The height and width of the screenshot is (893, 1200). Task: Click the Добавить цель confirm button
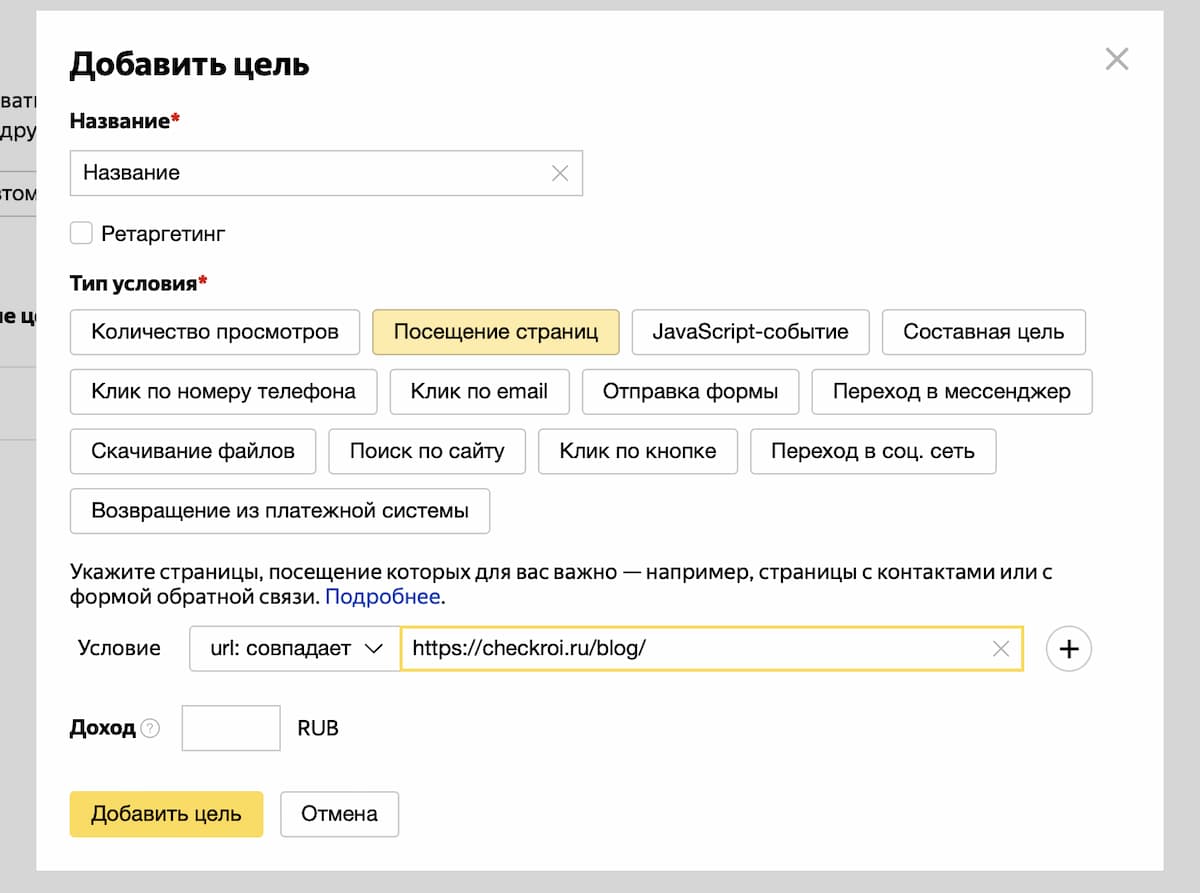point(166,814)
